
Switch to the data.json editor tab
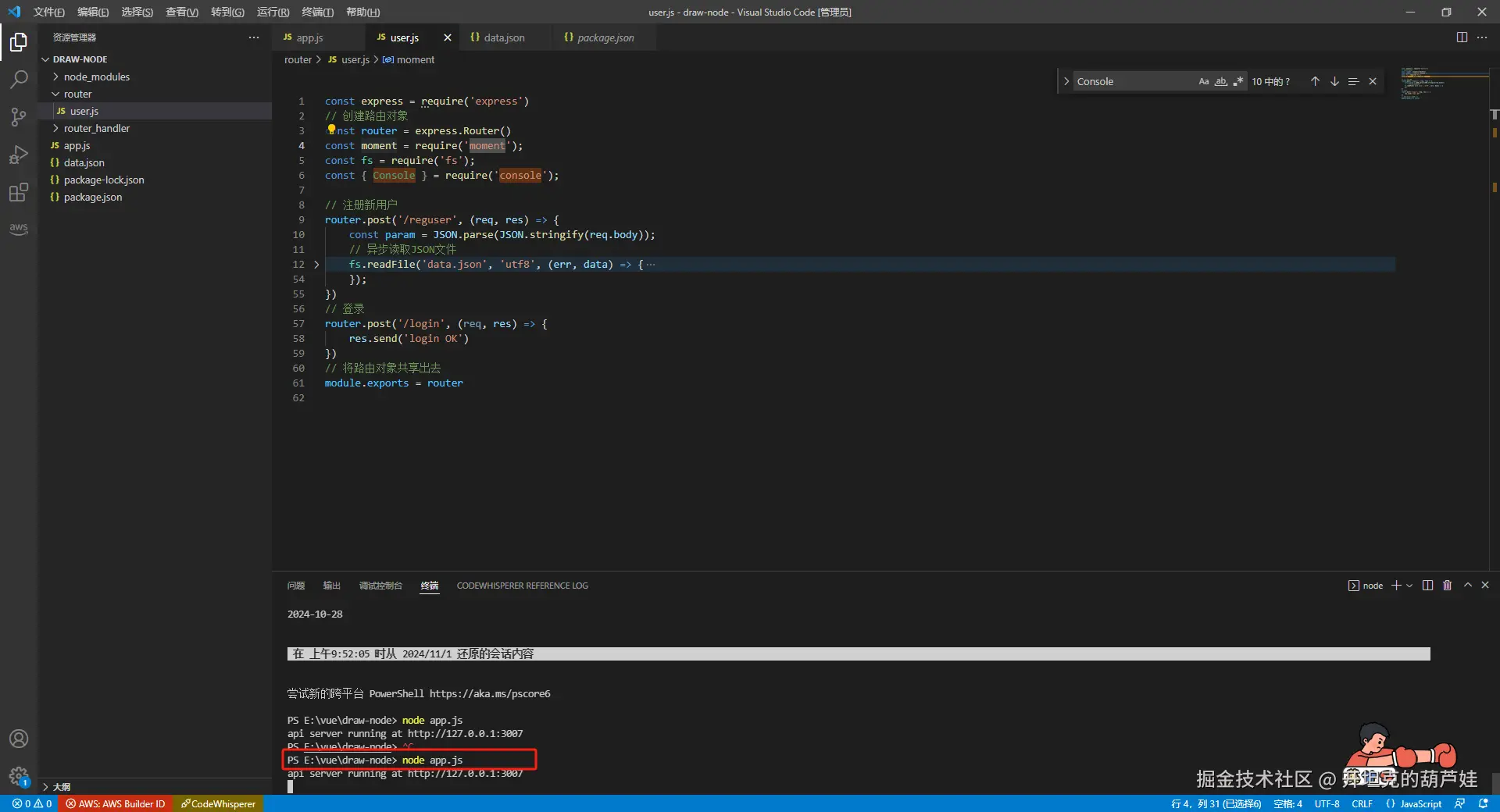point(503,37)
